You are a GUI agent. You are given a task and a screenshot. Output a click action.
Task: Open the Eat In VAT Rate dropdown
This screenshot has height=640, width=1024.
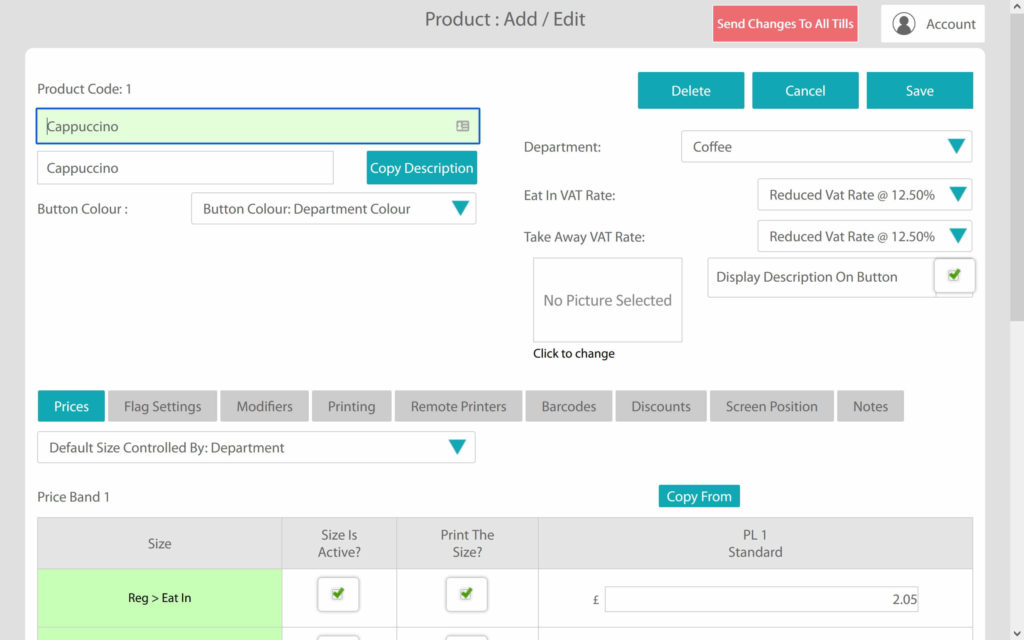click(x=864, y=195)
